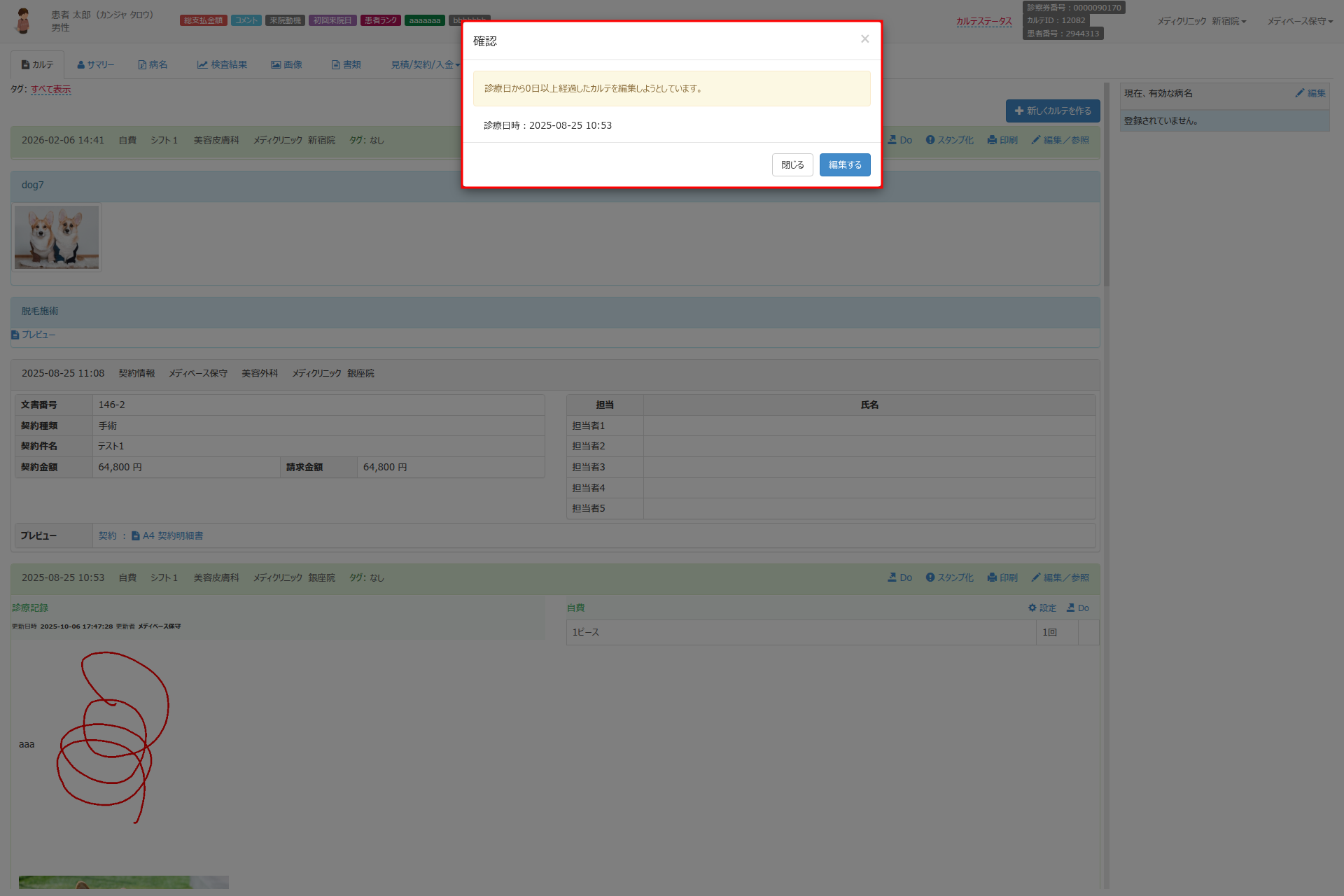Click the 新しくカルテを作る plus button
The width and height of the screenshot is (1344, 896).
1052,111
